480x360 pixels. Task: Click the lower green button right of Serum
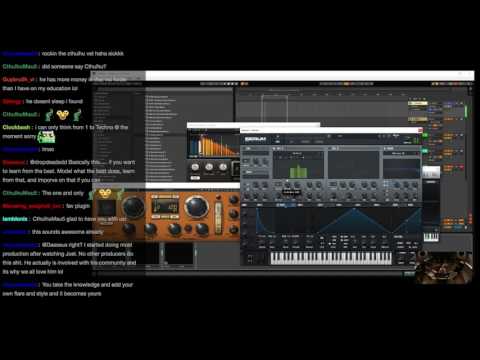[425, 151]
